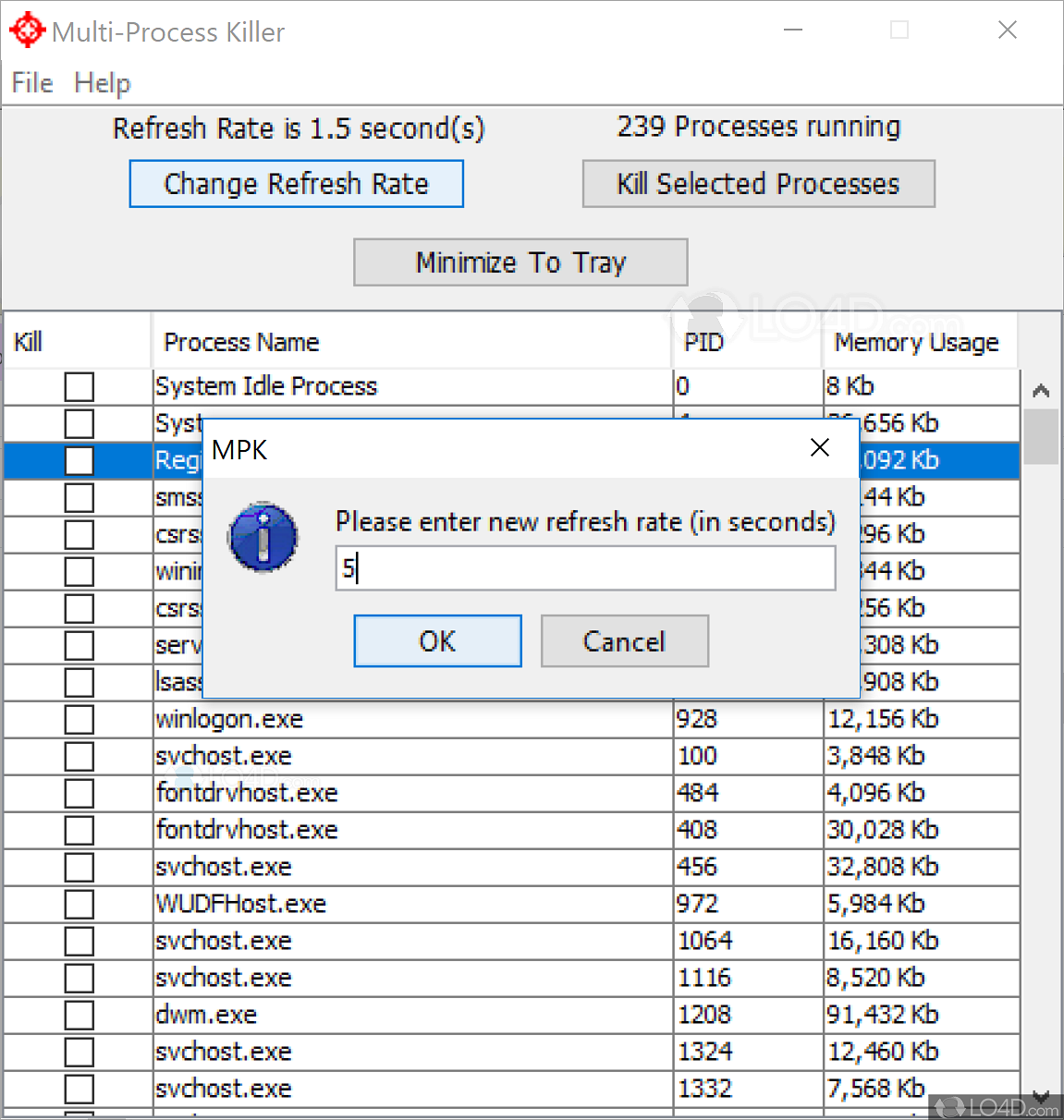Check the kill checkbox beside svchost.exe PID 456

click(x=79, y=867)
